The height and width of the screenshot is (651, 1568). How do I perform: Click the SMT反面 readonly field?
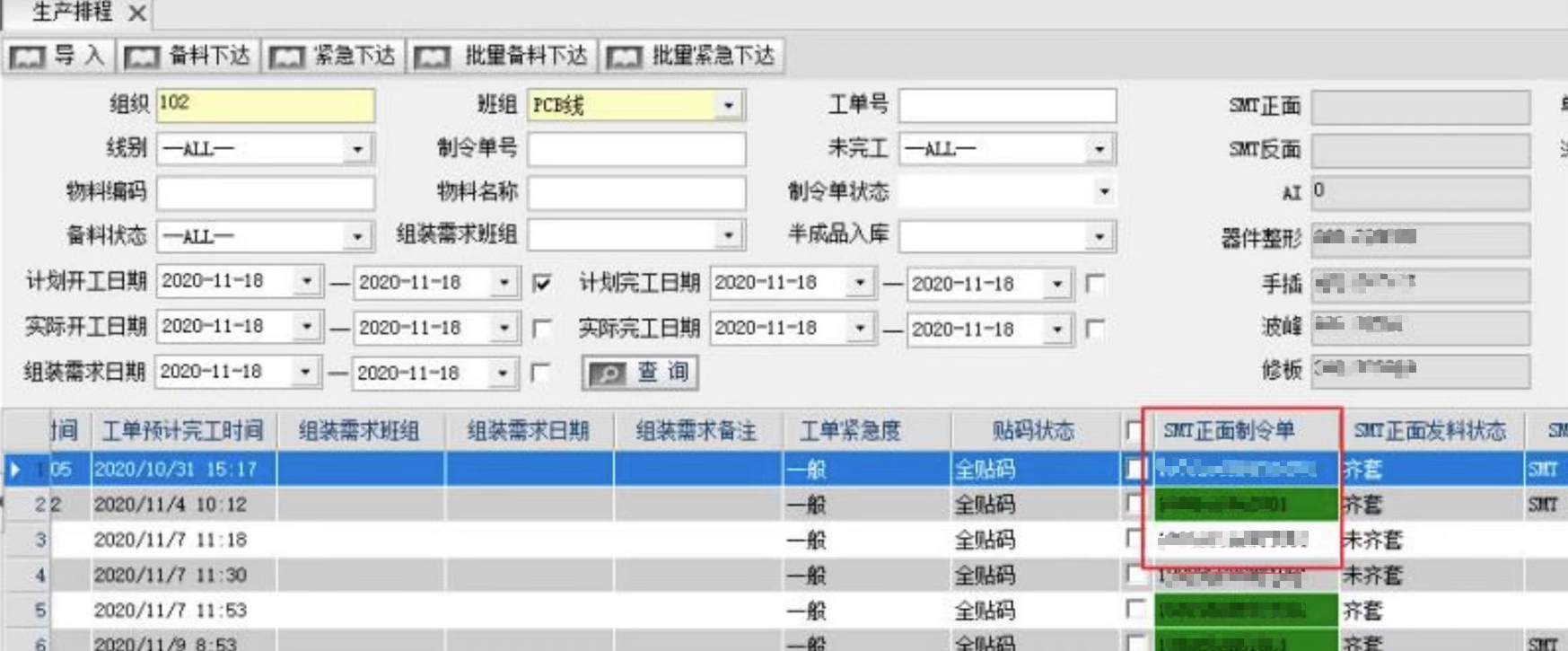click(x=1420, y=150)
